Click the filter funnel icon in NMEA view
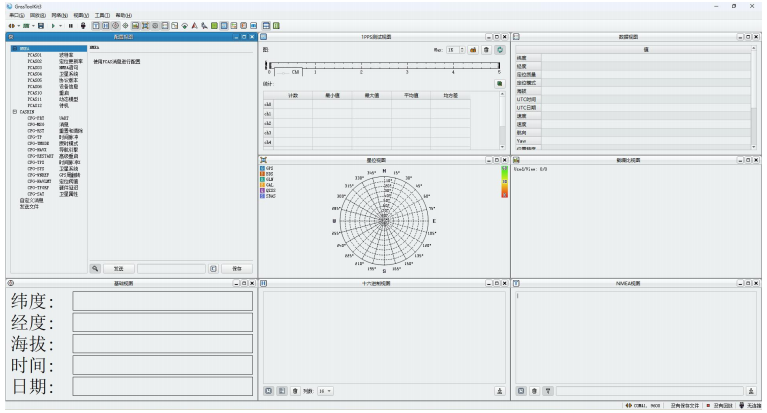Viewport: 767px width, 413px height. click(x=548, y=390)
